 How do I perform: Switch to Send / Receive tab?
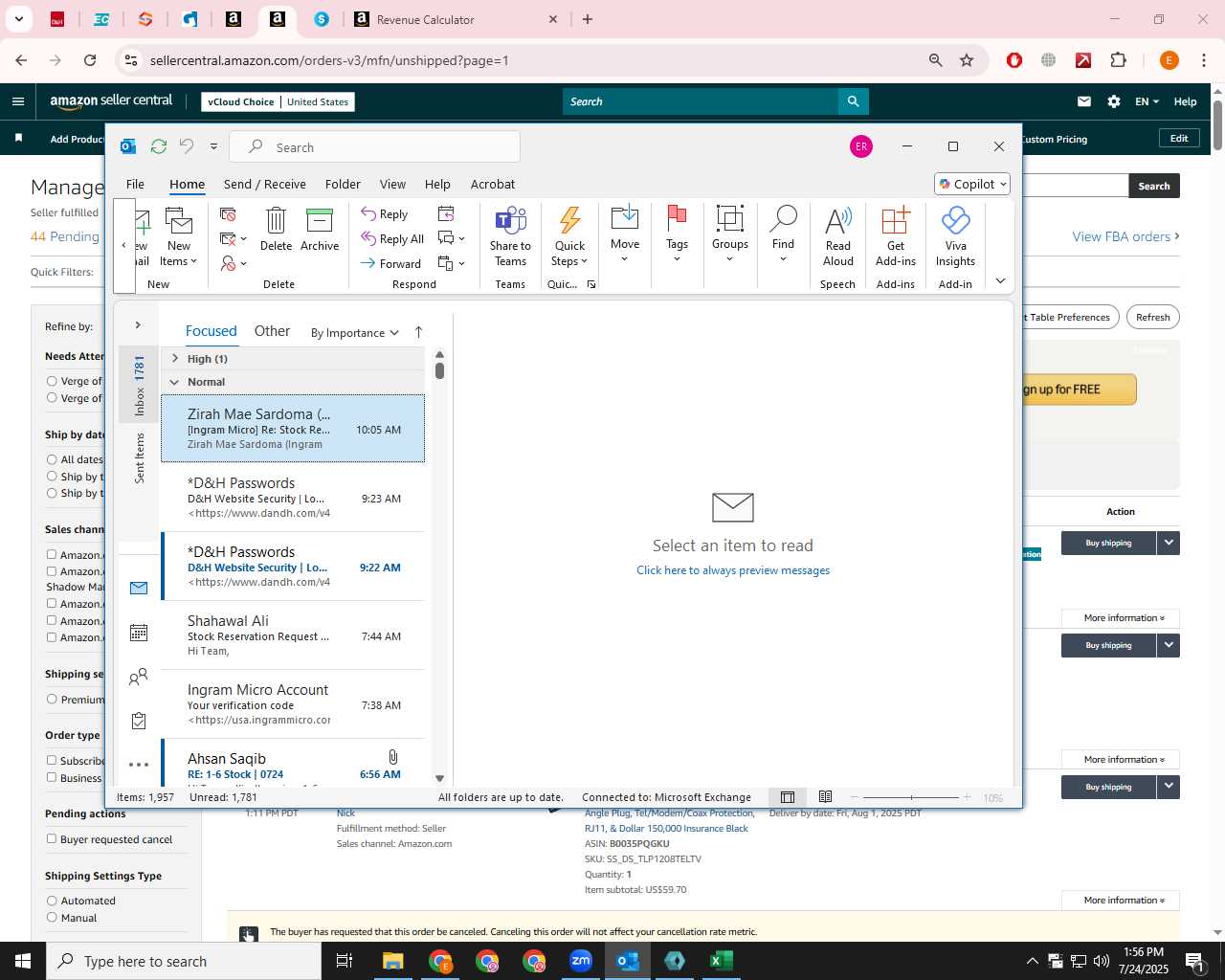click(x=265, y=184)
